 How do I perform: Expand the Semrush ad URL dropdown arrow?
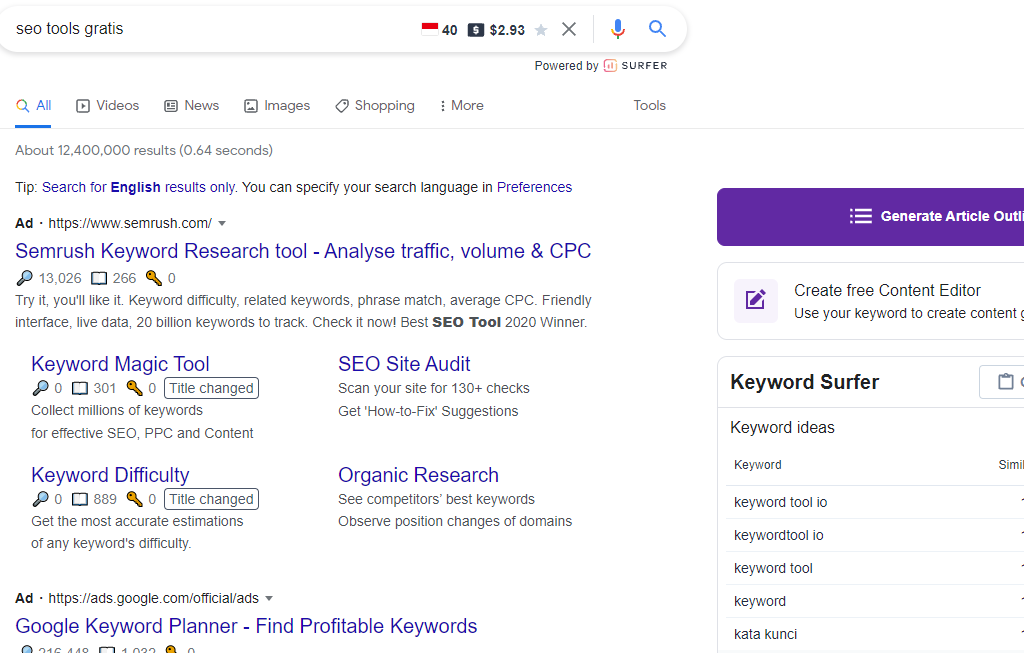point(222,223)
